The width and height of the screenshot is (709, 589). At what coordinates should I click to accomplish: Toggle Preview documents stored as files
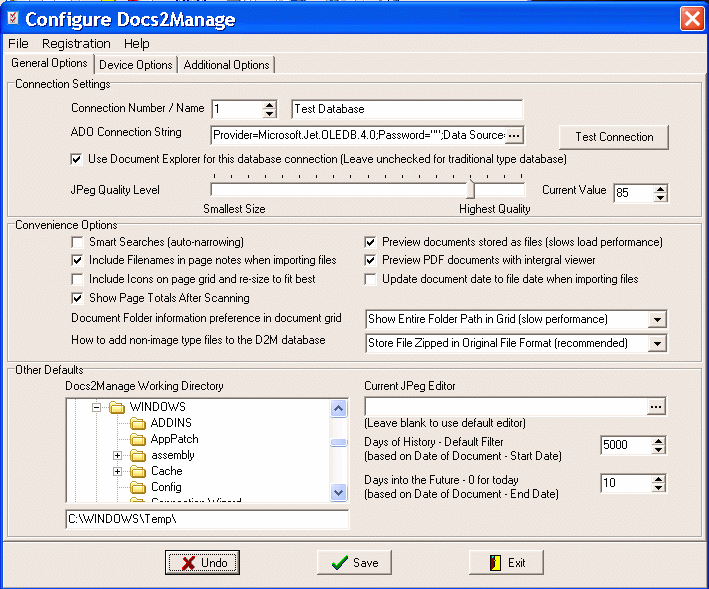(x=370, y=242)
